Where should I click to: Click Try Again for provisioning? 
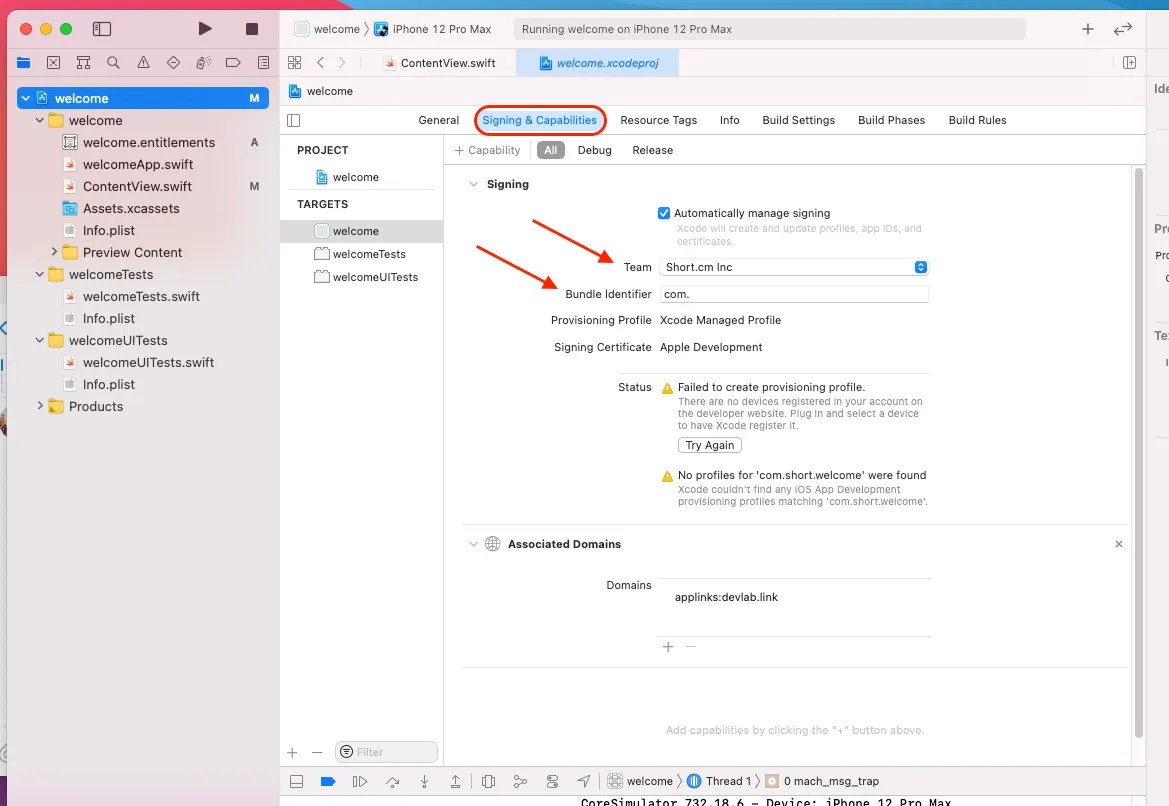point(710,445)
